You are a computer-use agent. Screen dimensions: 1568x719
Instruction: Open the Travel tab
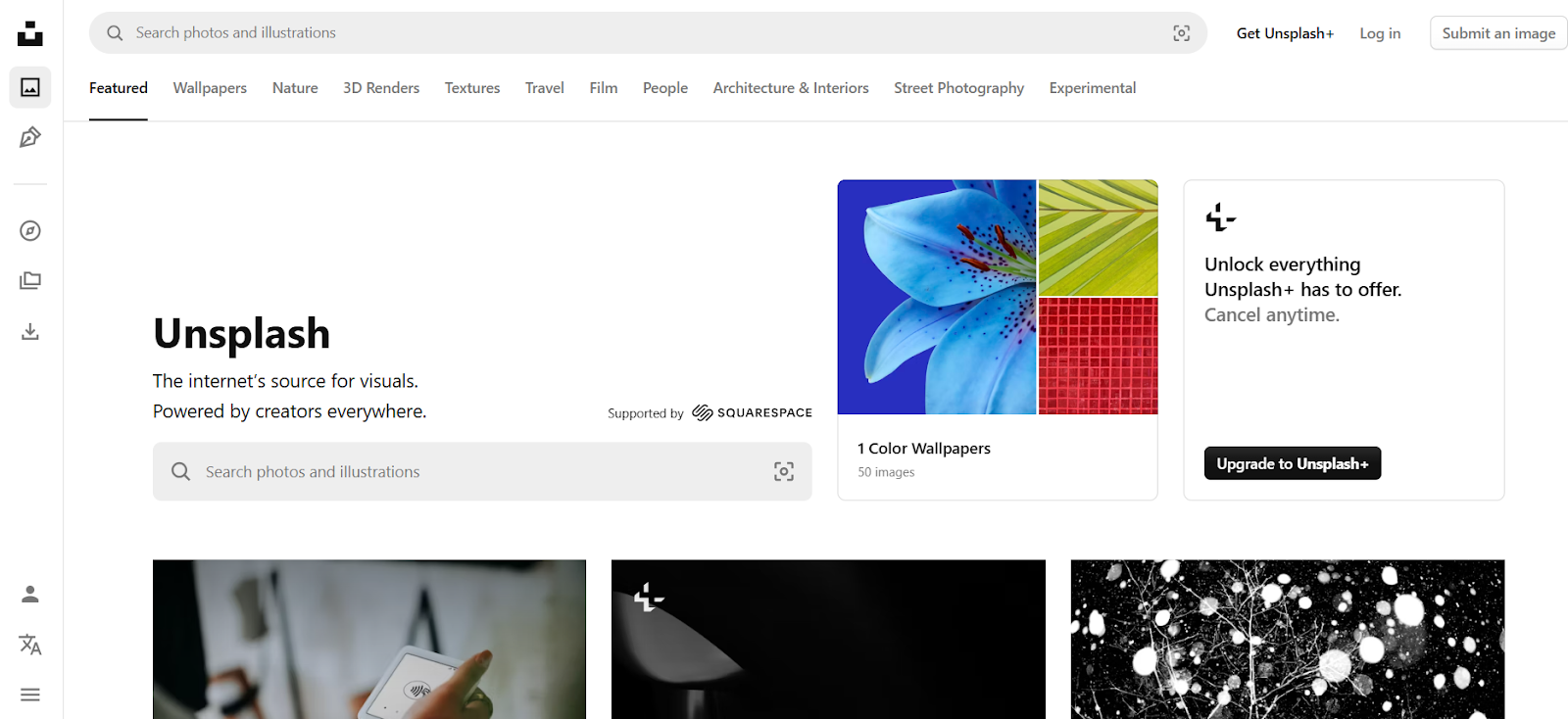(545, 88)
